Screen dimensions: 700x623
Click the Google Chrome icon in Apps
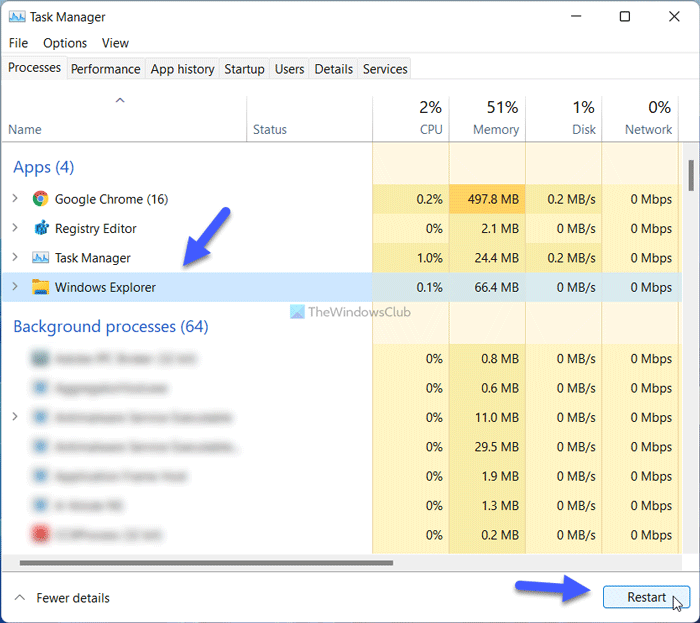point(40,199)
